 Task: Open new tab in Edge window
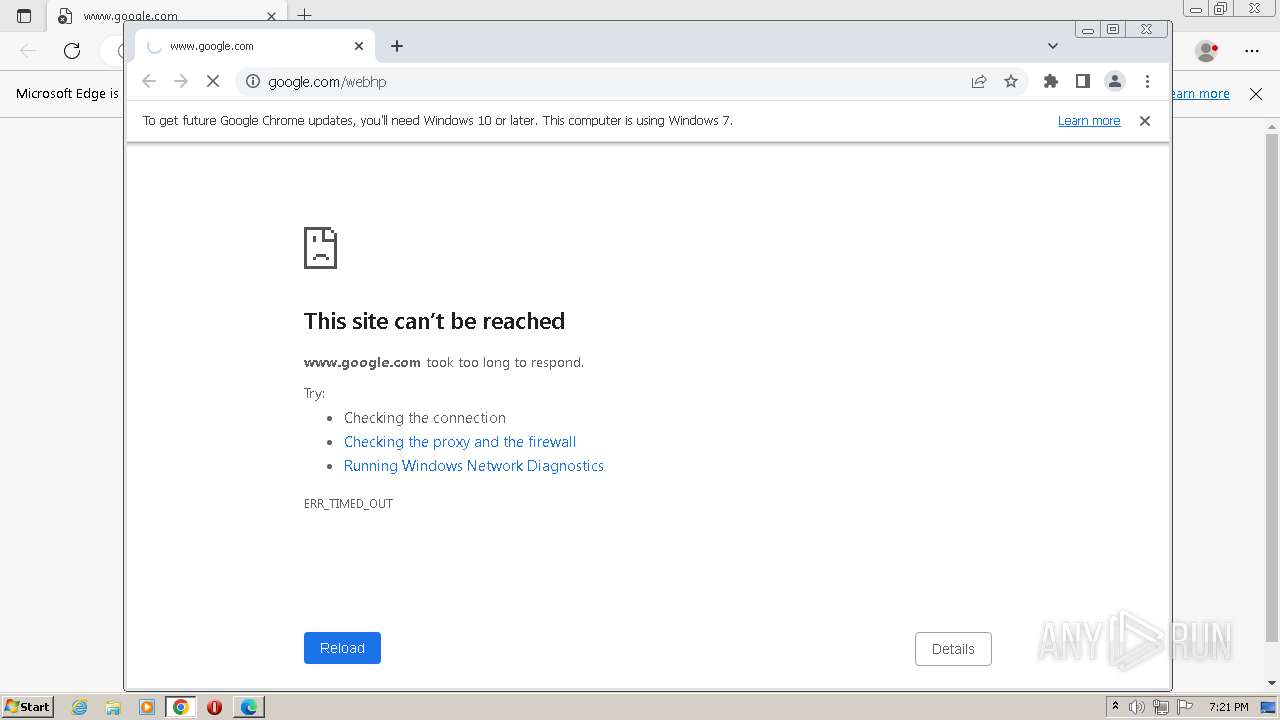305,15
